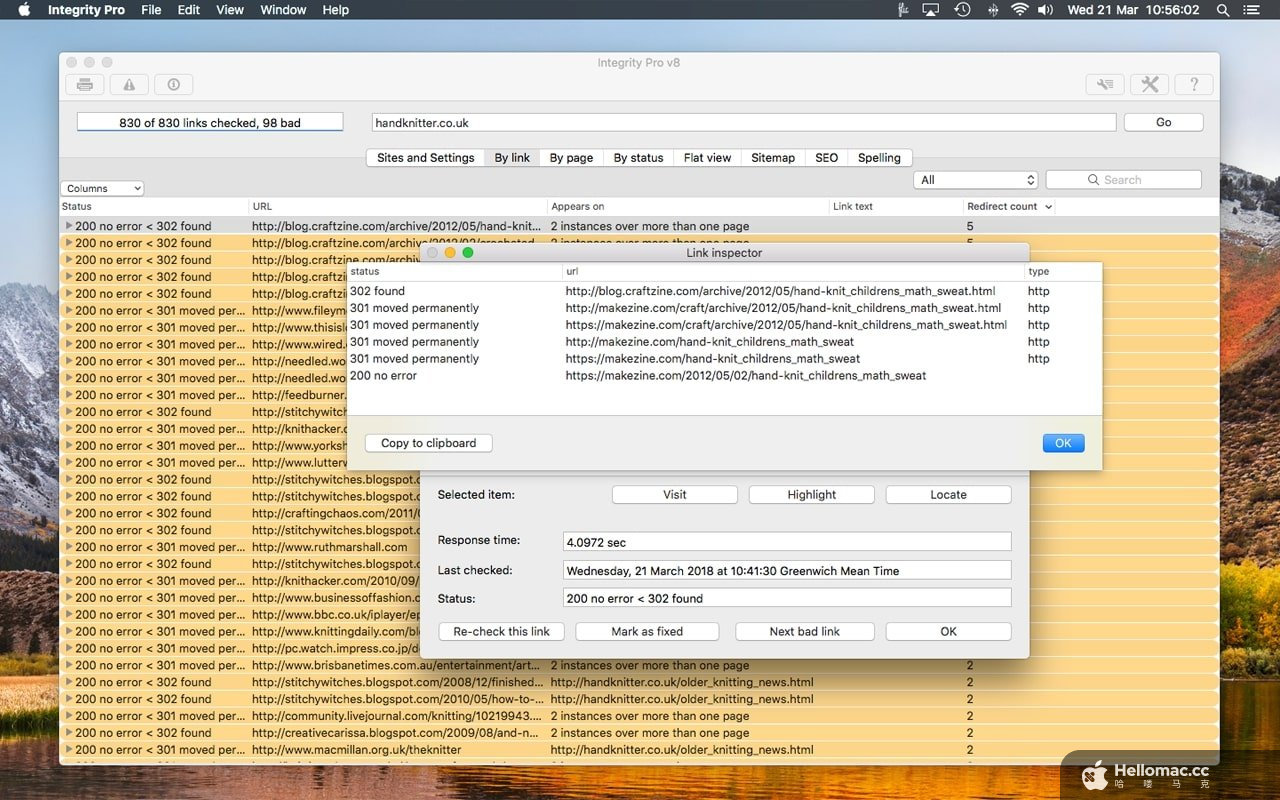Expand the feedburner row triangle

coord(69,395)
